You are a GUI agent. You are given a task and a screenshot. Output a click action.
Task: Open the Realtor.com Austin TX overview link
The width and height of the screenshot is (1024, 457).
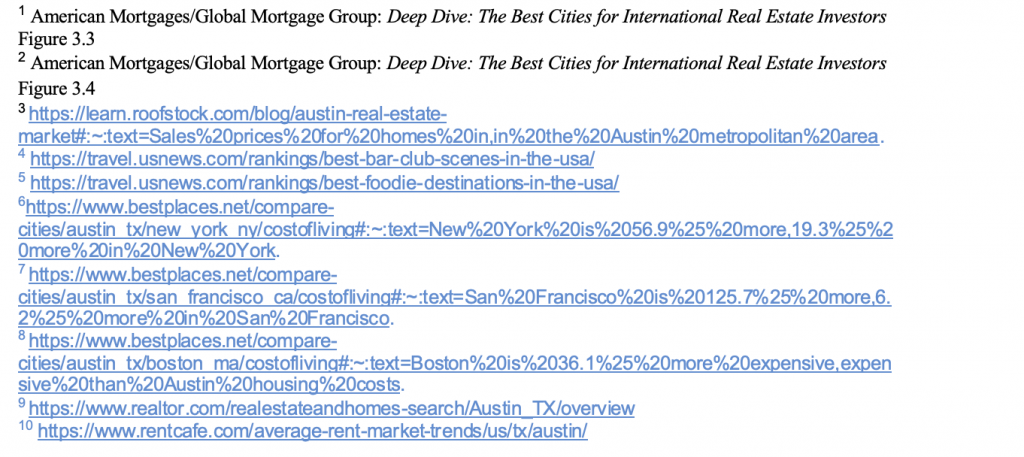(x=331, y=409)
